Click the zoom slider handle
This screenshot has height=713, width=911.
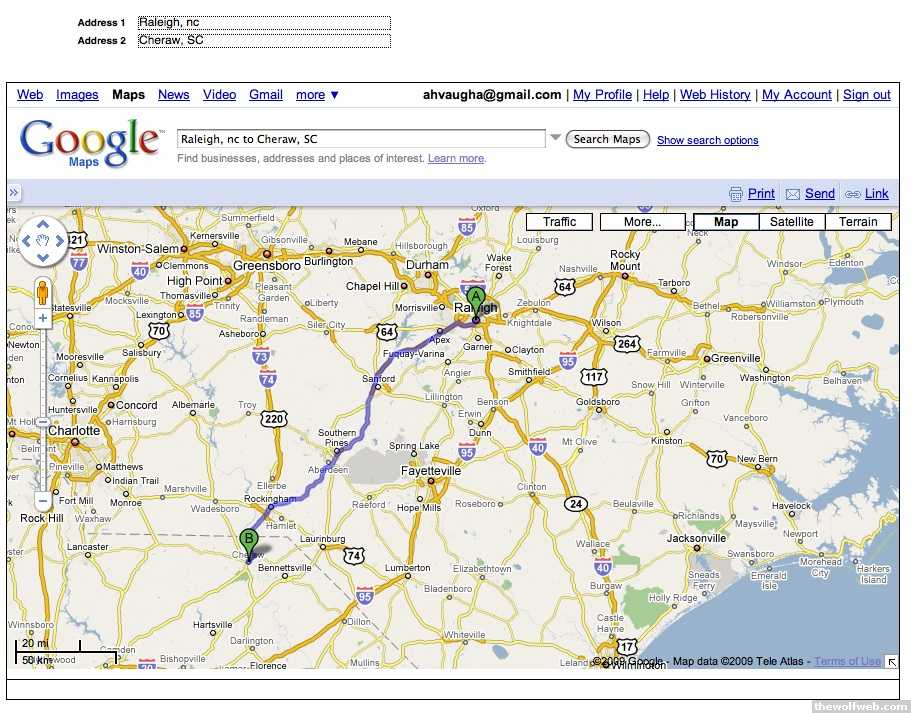coord(43,420)
